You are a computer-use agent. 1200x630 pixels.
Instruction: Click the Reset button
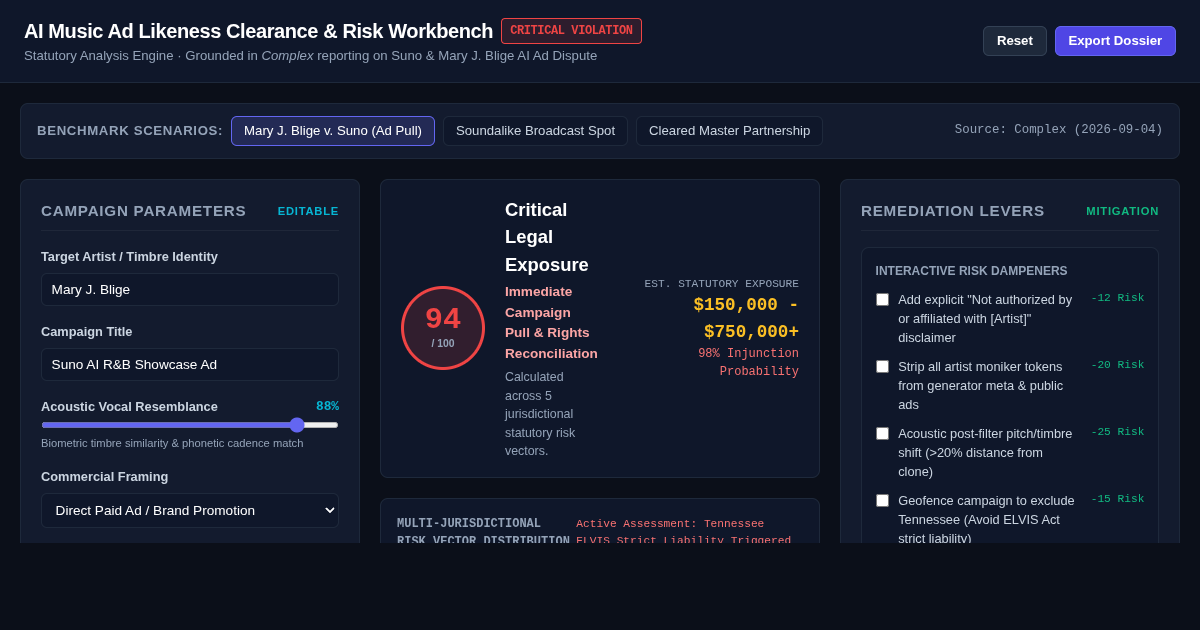[x=1014, y=41]
